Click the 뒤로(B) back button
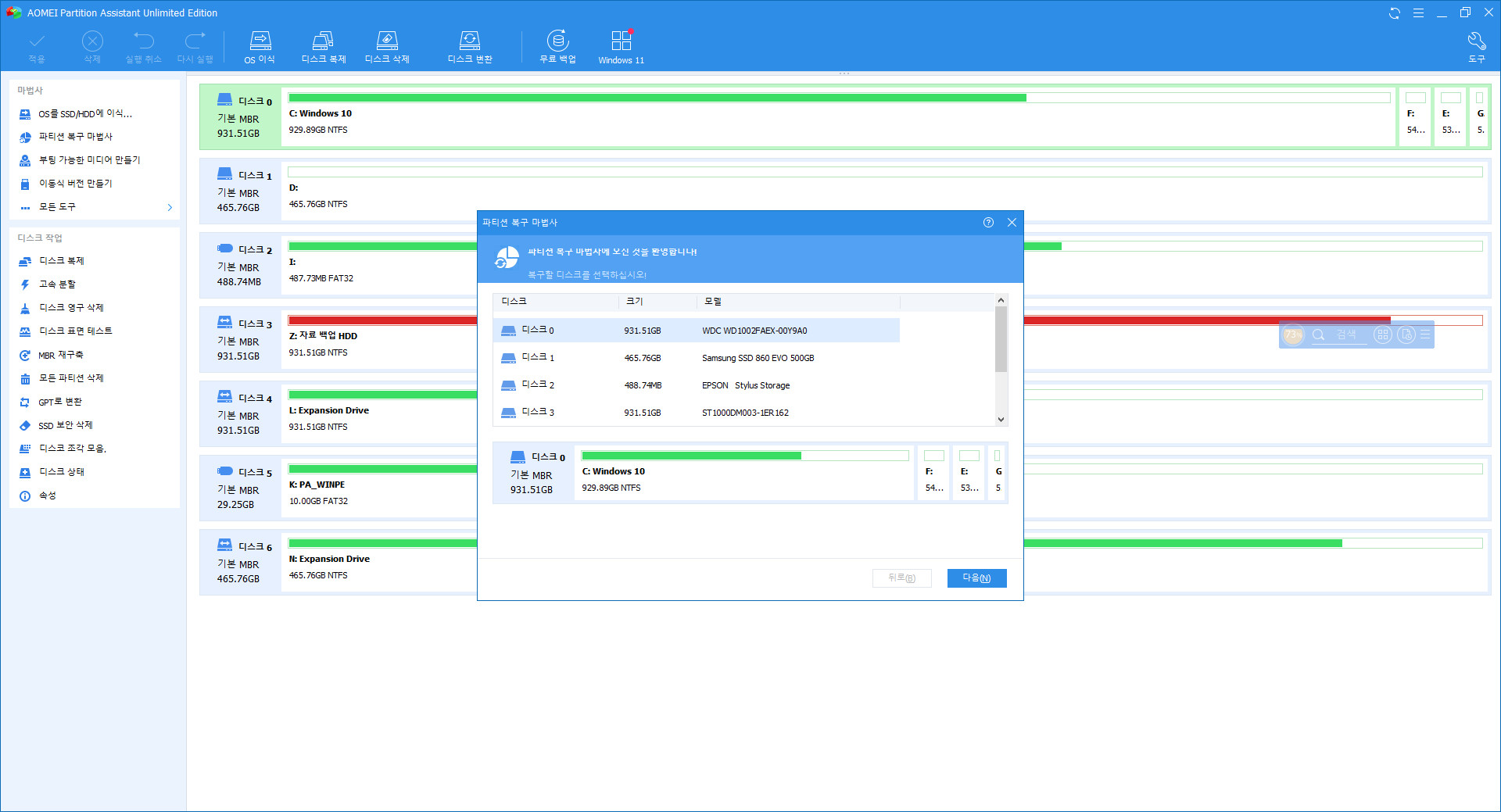 pos(901,578)
